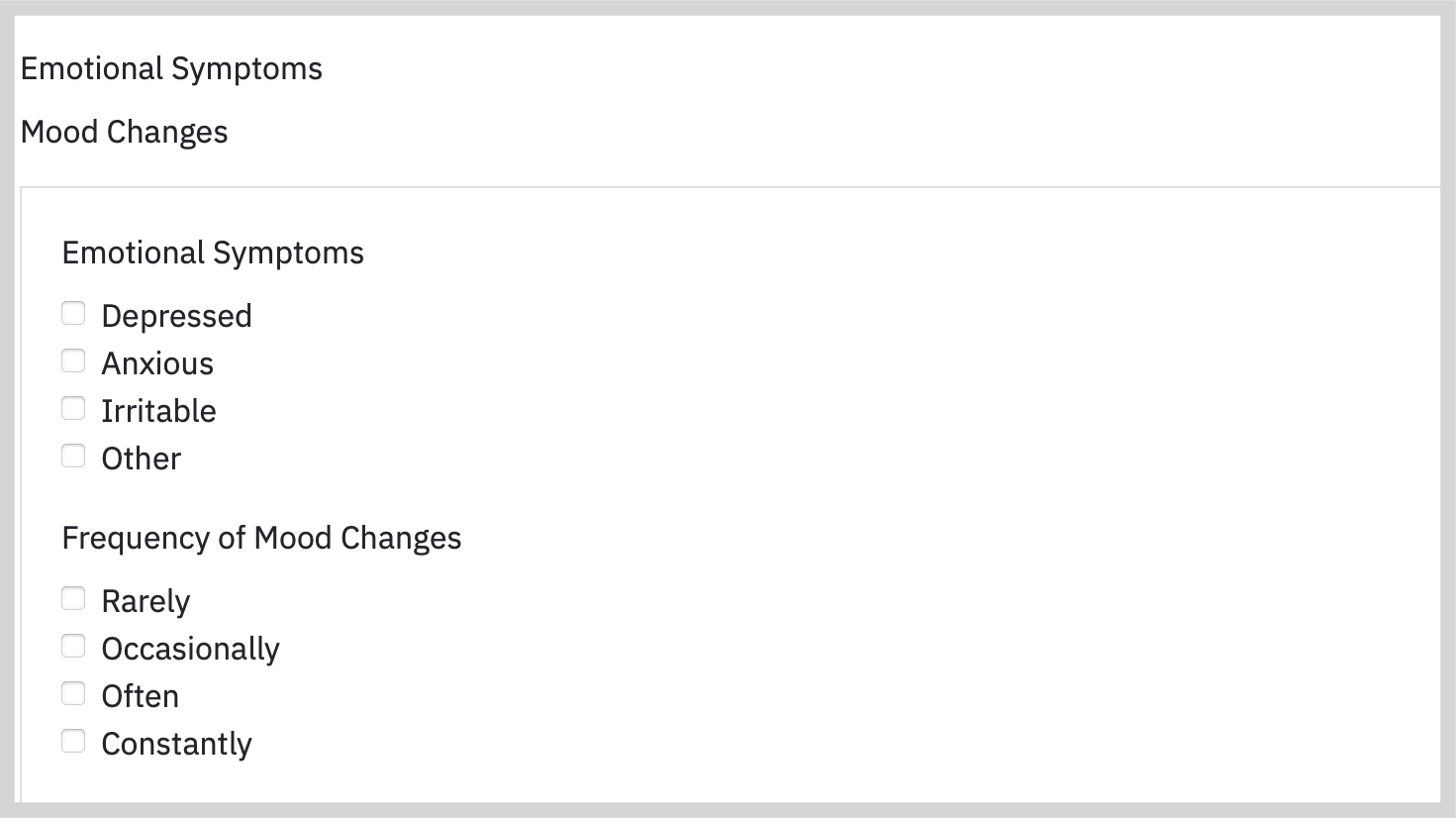This screenshot has width=1456, height=818.
Task: Click the Rarely label text
Action: (146, 601)
